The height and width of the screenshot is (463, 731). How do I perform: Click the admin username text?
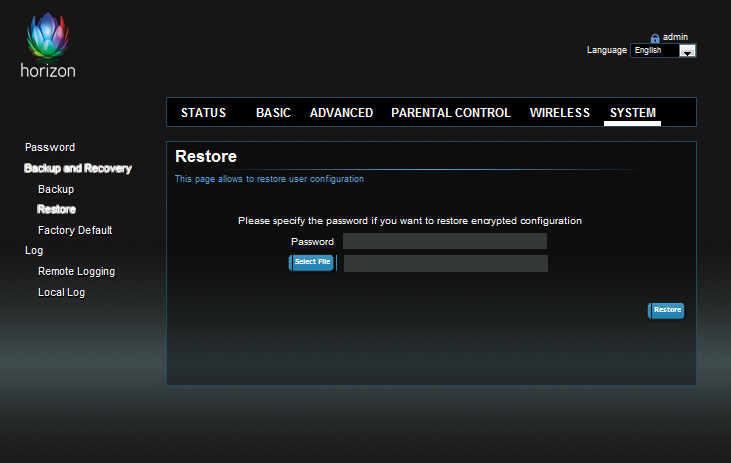[x=675, y=37]
